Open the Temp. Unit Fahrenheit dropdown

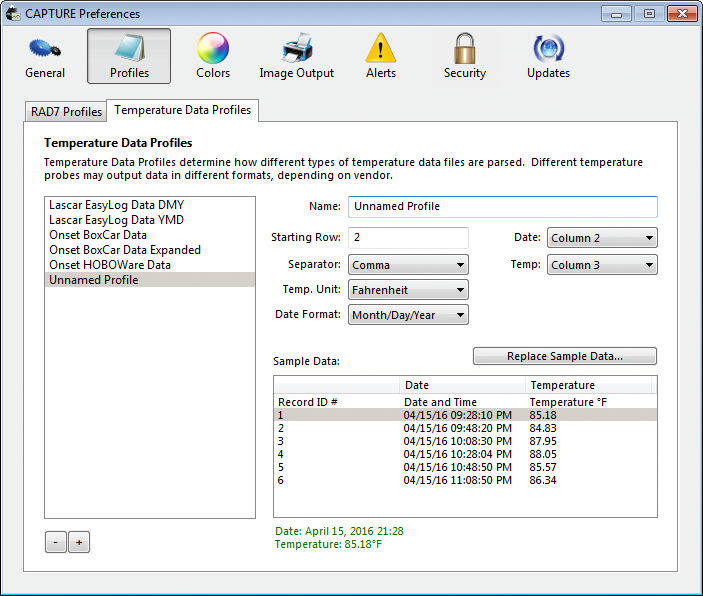point(408,290)
